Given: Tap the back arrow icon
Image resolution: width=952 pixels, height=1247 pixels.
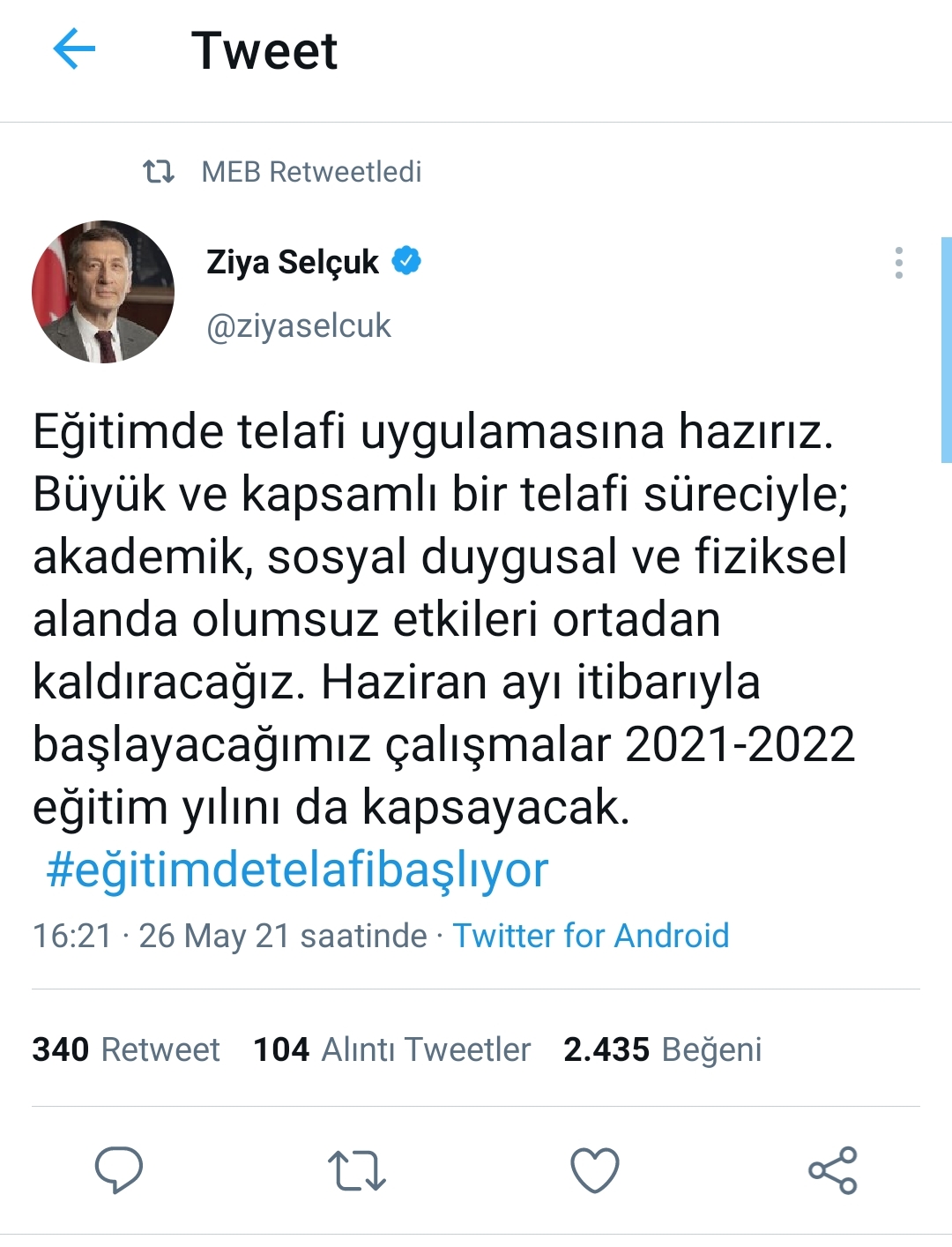Looking at the screenshot, I should point(74,49).
